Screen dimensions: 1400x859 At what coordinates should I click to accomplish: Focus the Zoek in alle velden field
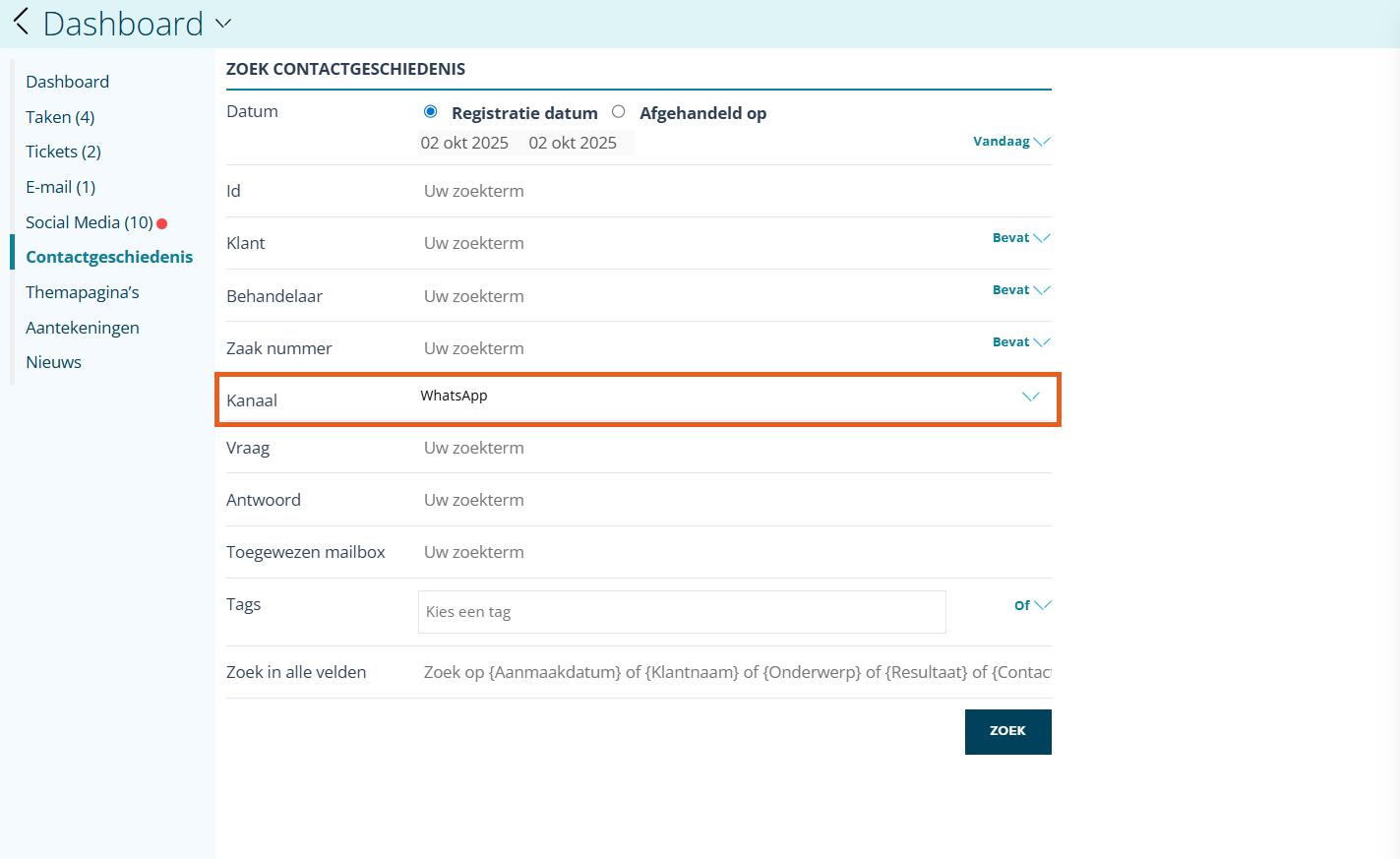736,672
